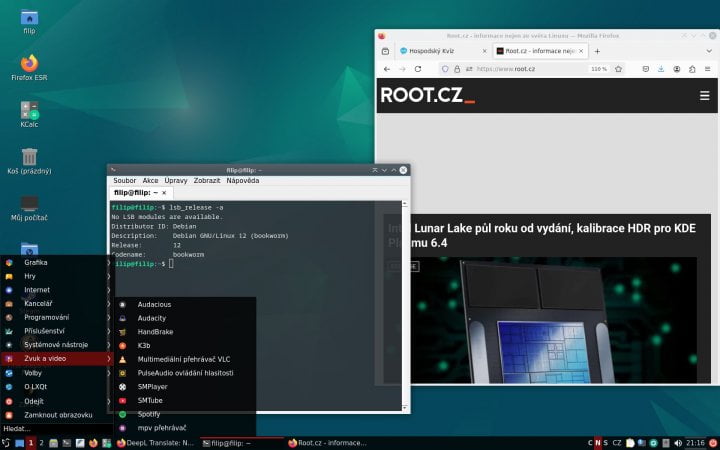Click the red power tray icon
The image size is (720, 450).
tap(713, 443)
